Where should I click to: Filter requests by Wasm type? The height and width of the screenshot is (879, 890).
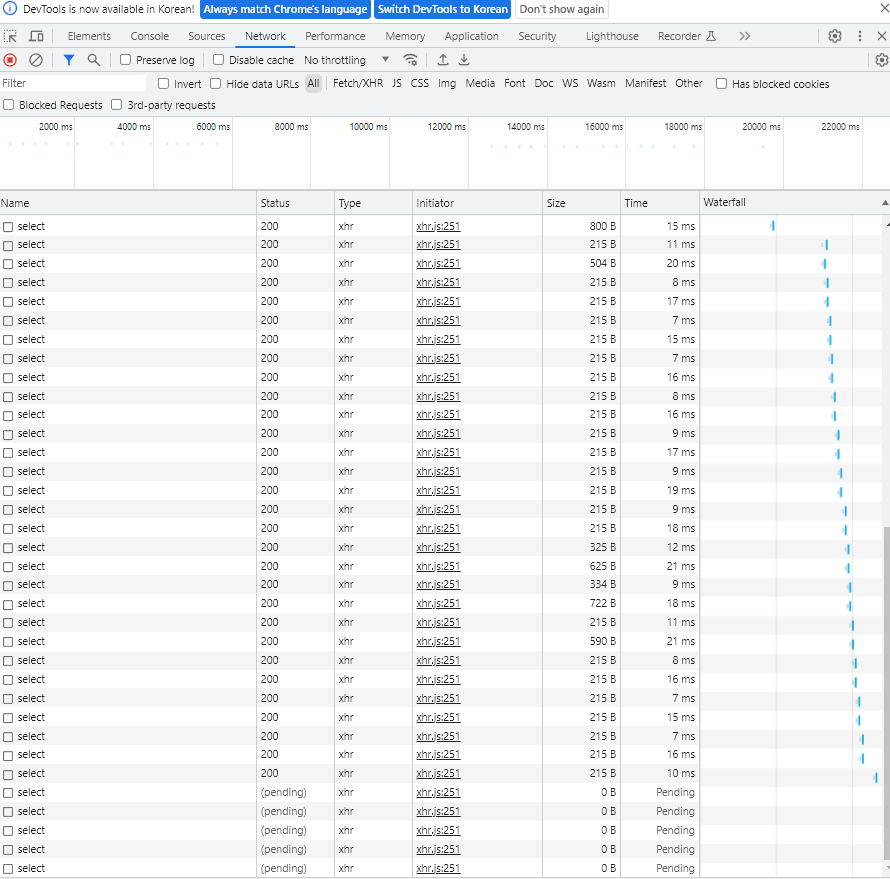[601, 83]
